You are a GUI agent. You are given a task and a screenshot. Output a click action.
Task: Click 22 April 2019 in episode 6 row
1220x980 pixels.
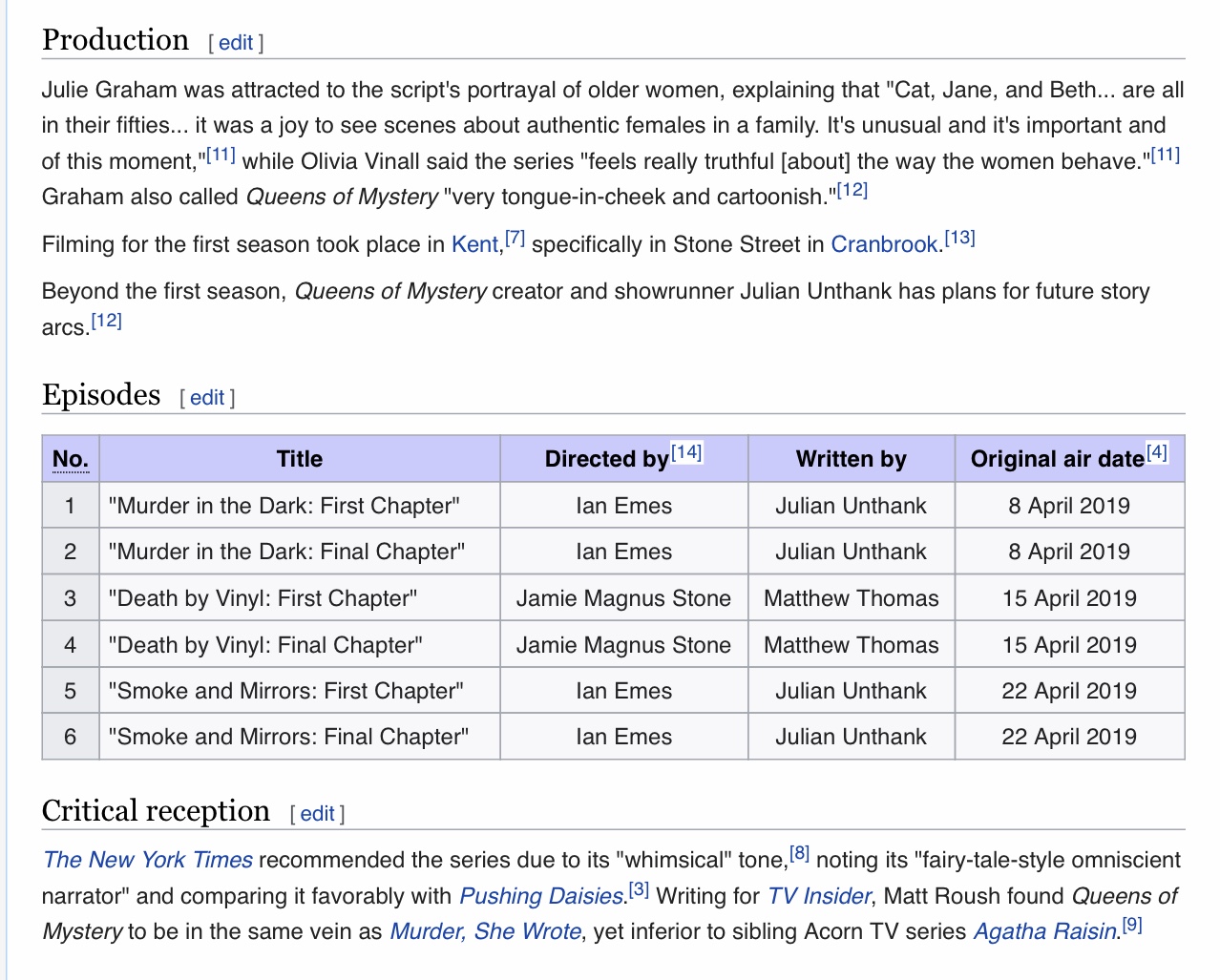pyautogui.click(x=1069, y=737)
